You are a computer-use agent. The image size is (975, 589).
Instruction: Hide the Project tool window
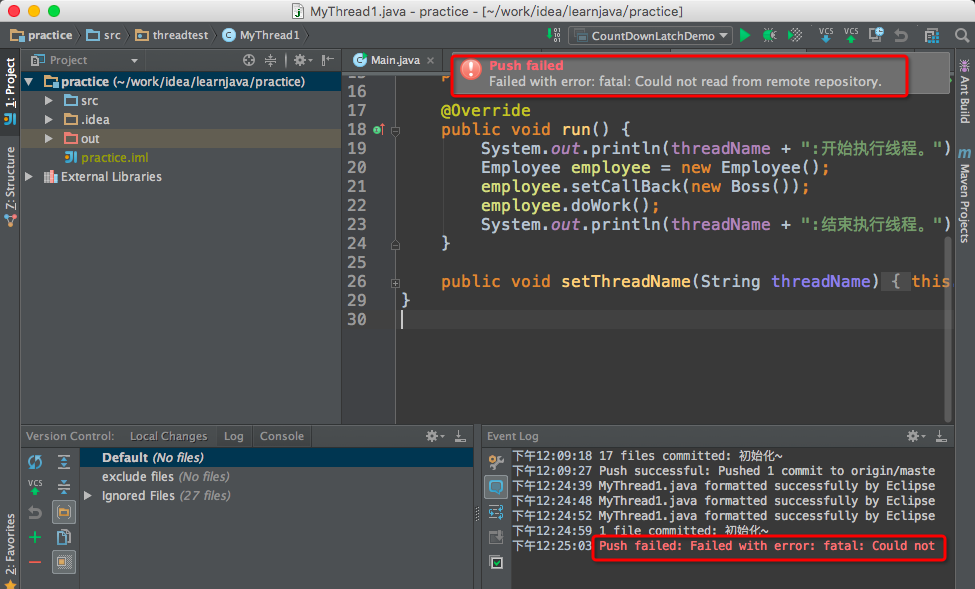pyautogui.click(x=328, y=60)
